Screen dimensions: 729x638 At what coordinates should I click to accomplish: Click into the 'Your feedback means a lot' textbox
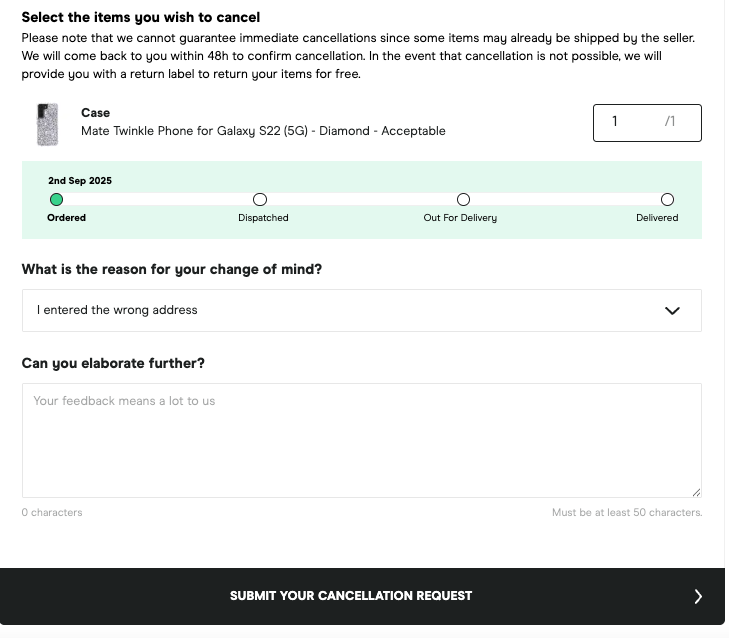361,440
